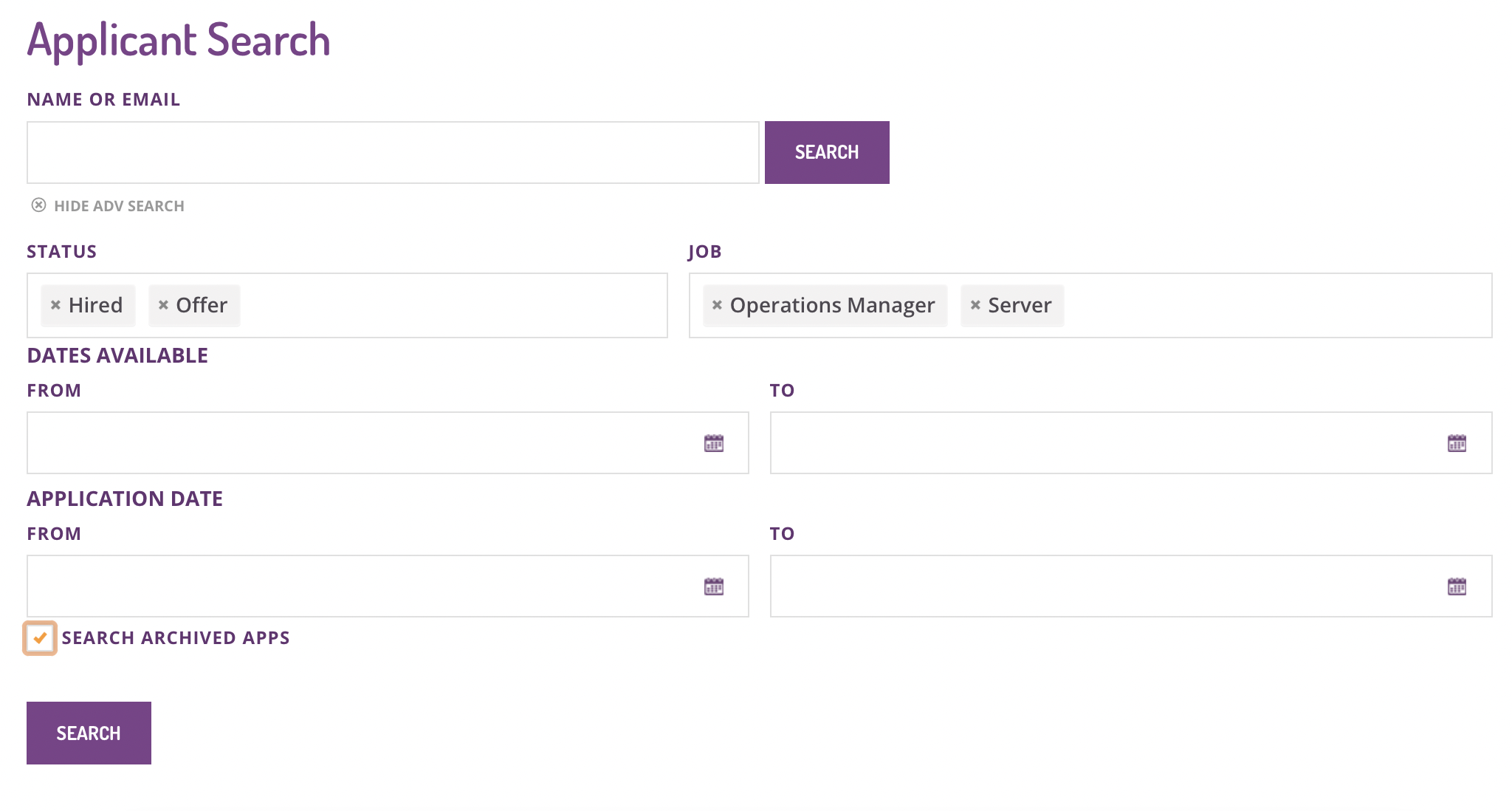Click into Dates Available From date field
Viewport: 1512px width, 811px height.
coord(388,443)
